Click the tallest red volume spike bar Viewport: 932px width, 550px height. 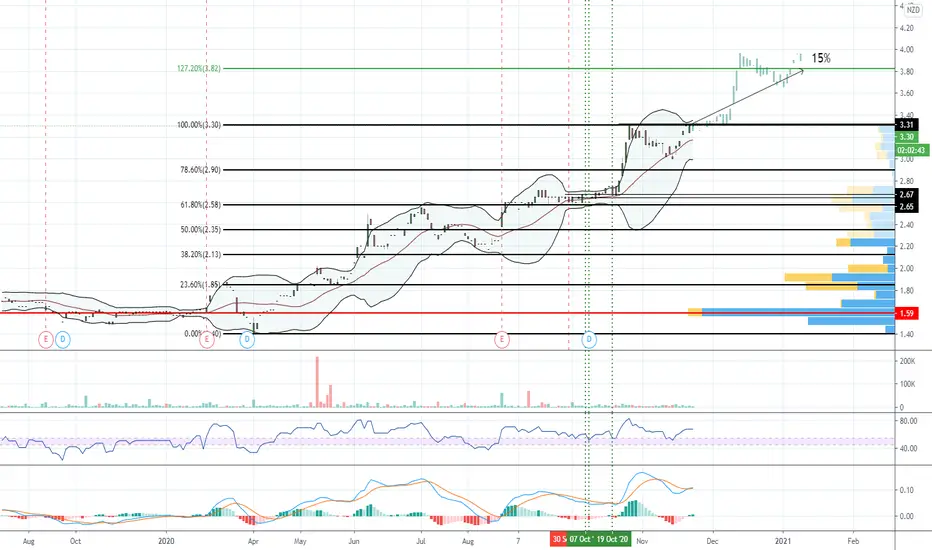317,382
